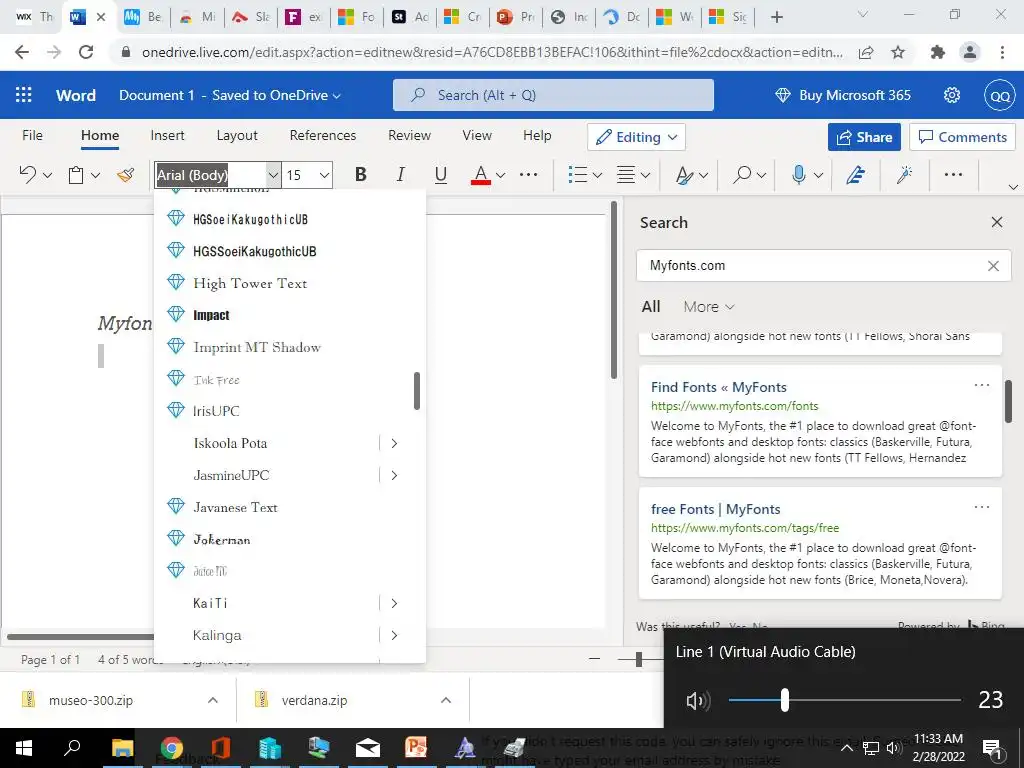Open Find Fonts « MyFonts result
The height and width of the screenshot is (768, 1024).
[x=718, y=387]
